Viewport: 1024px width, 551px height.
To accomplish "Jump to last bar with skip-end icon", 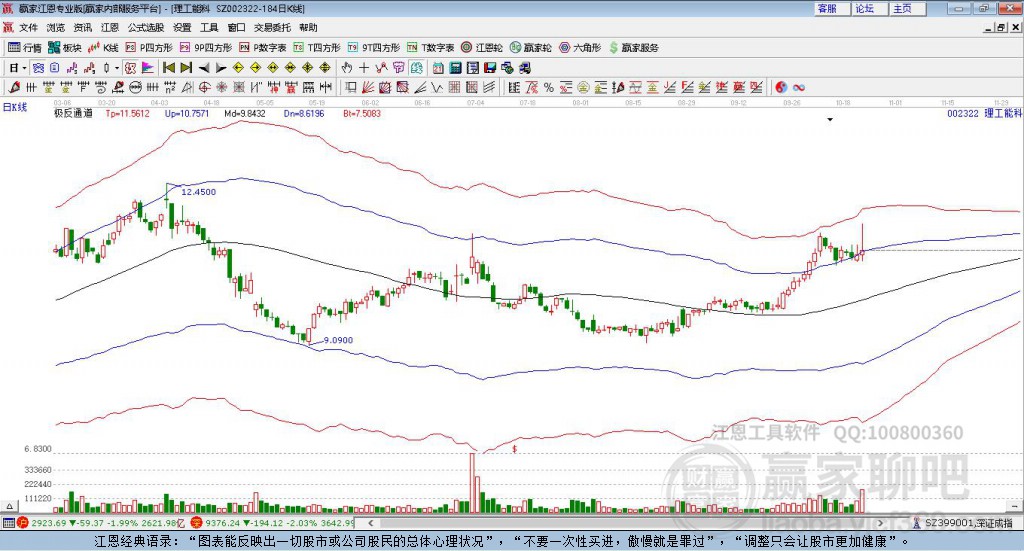I will pos(186,68).
